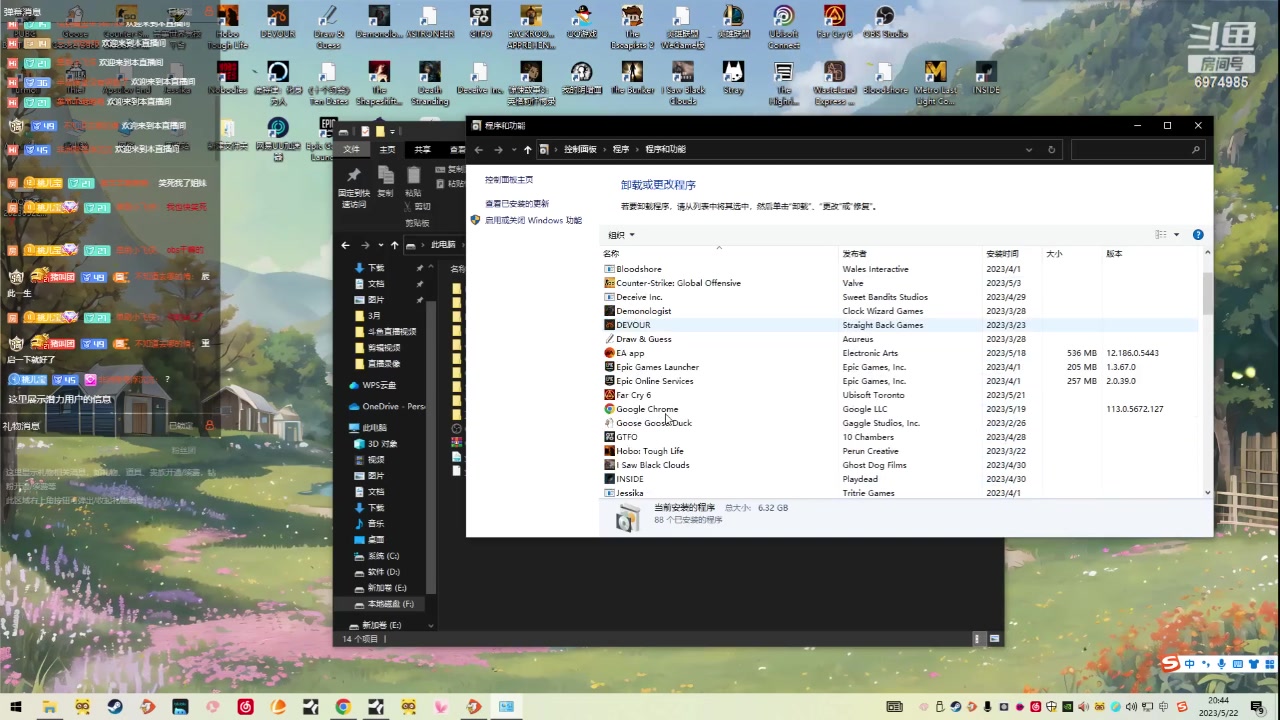1280x720 pixels.
Task: Open the 文件 tab in File Explorer
Action: 352,150
